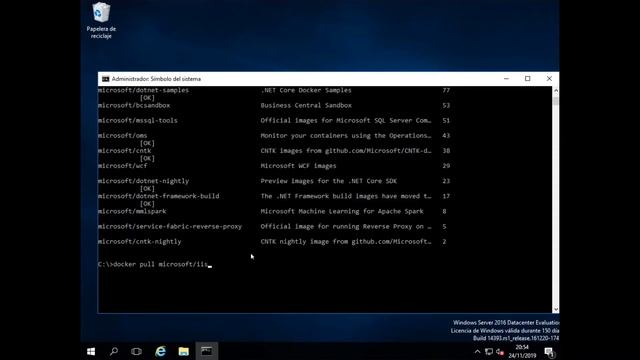640x360 pixels.
Task: Click the microsoft/dotnet-nightly text
Action: pyautogui.click(x=143, y=181)
